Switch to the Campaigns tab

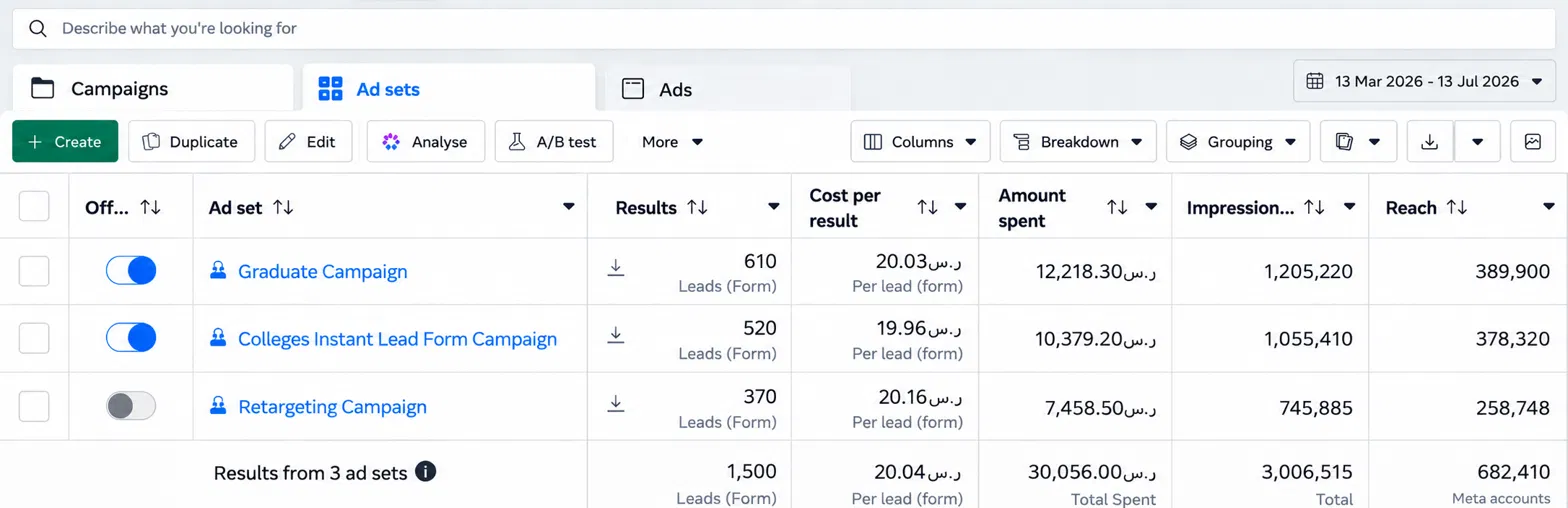click(153, 89)
